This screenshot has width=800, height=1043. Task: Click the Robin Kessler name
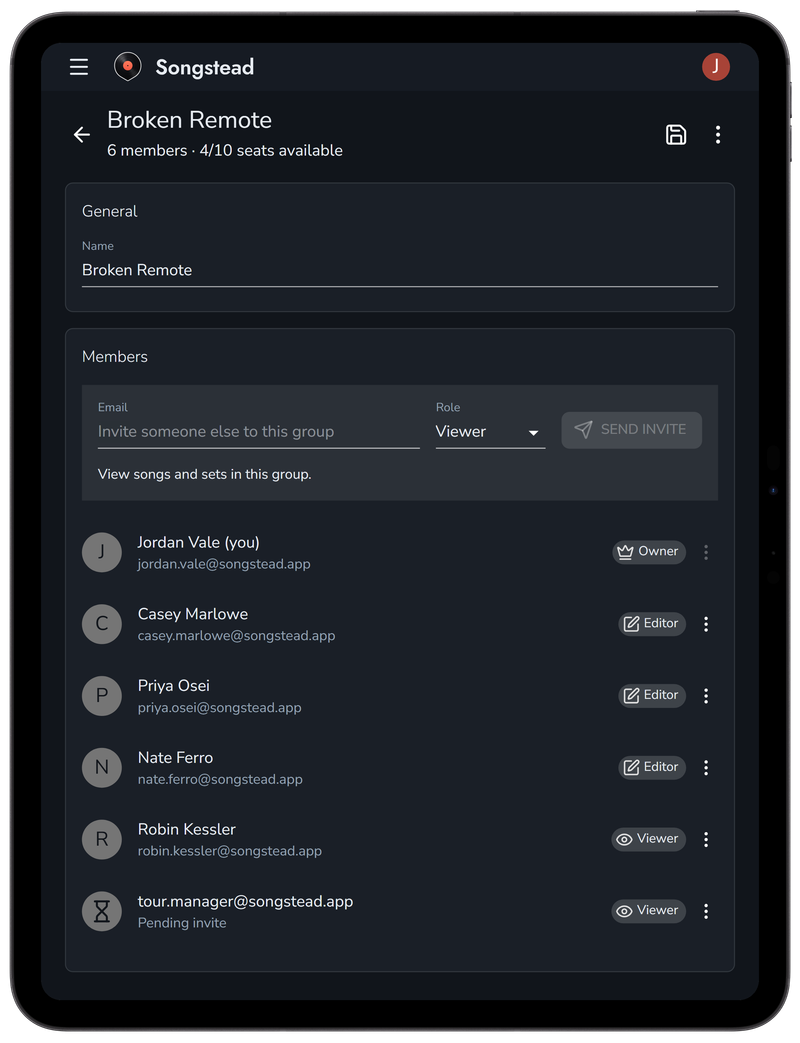click(x=187, y=829)
